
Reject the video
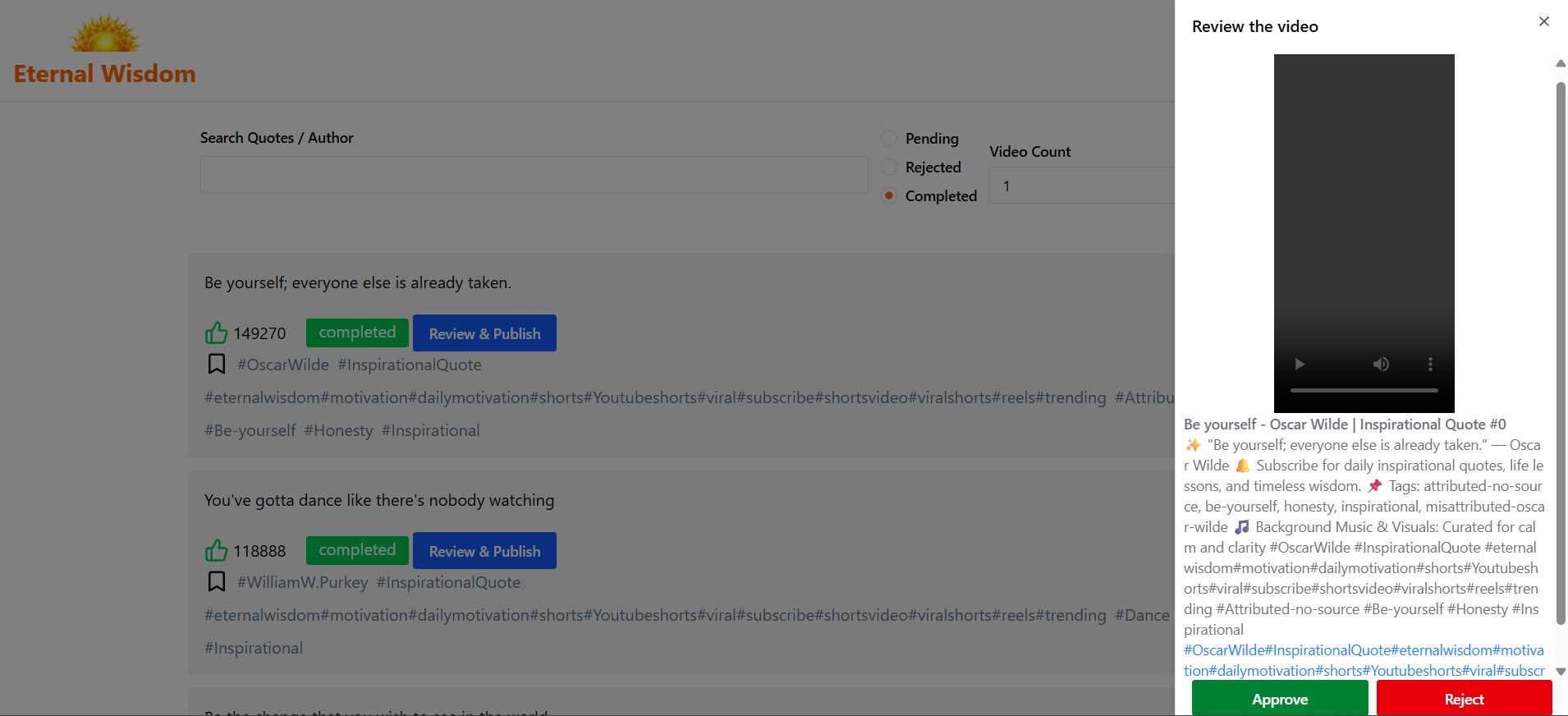(1464, 699)
